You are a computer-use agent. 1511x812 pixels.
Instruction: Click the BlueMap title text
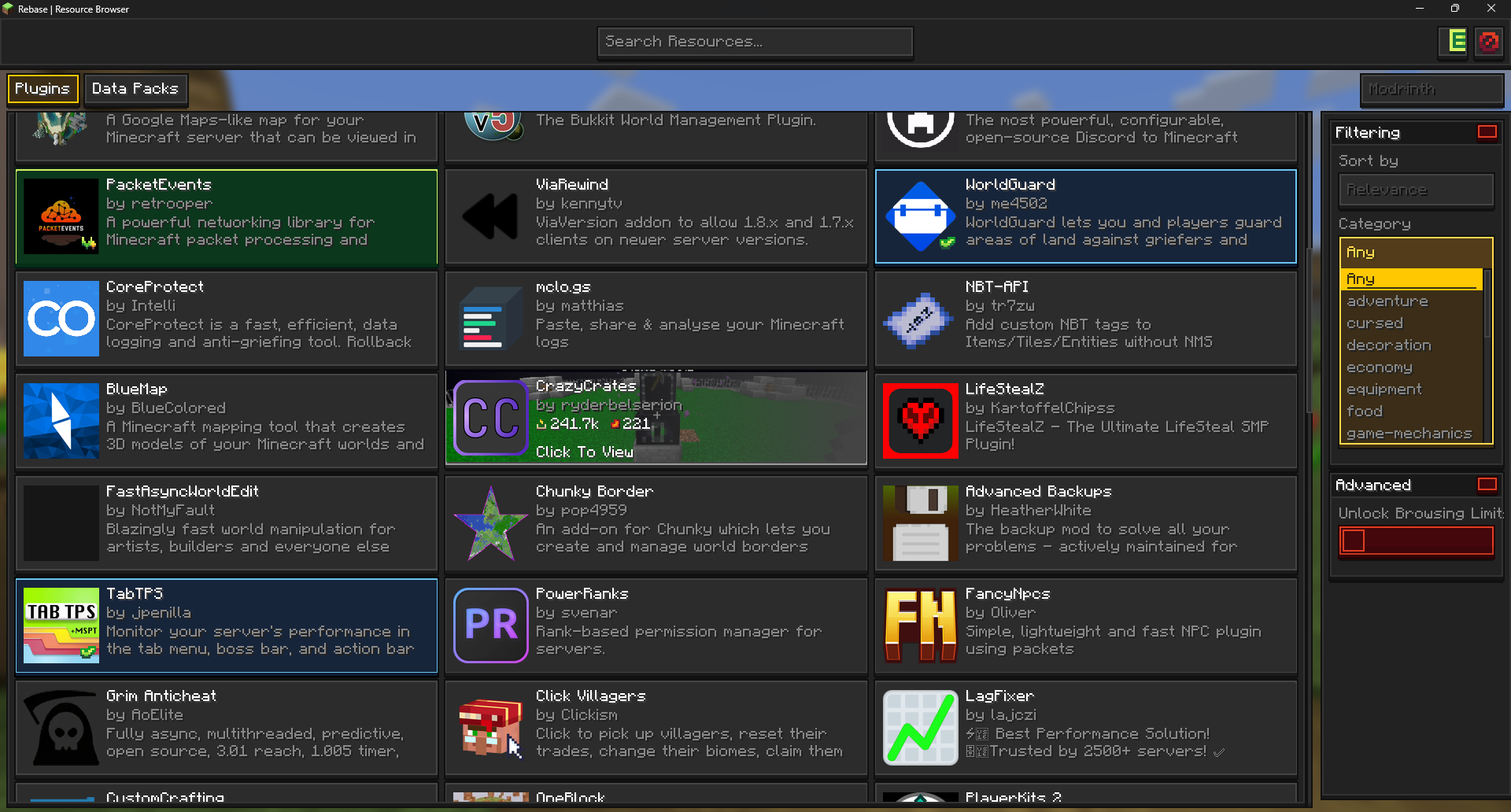(136, 389)
